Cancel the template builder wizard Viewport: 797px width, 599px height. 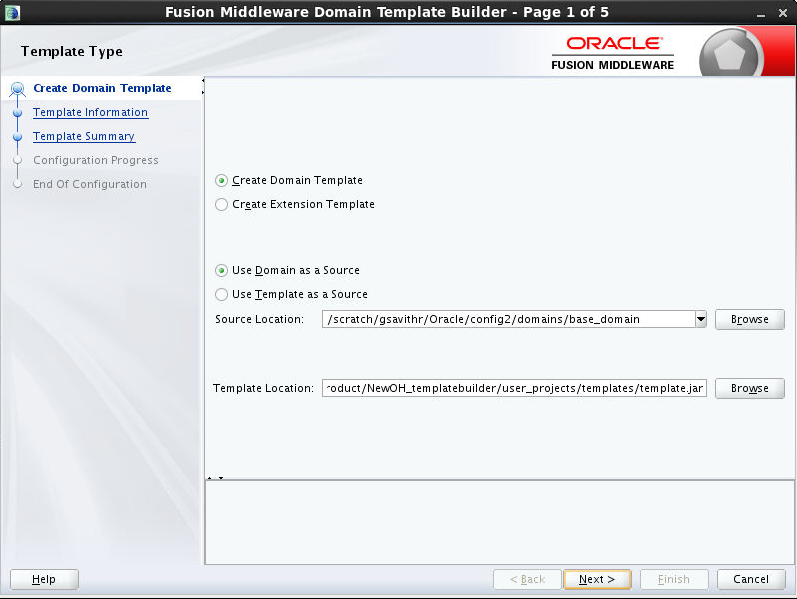pos(751,580)
